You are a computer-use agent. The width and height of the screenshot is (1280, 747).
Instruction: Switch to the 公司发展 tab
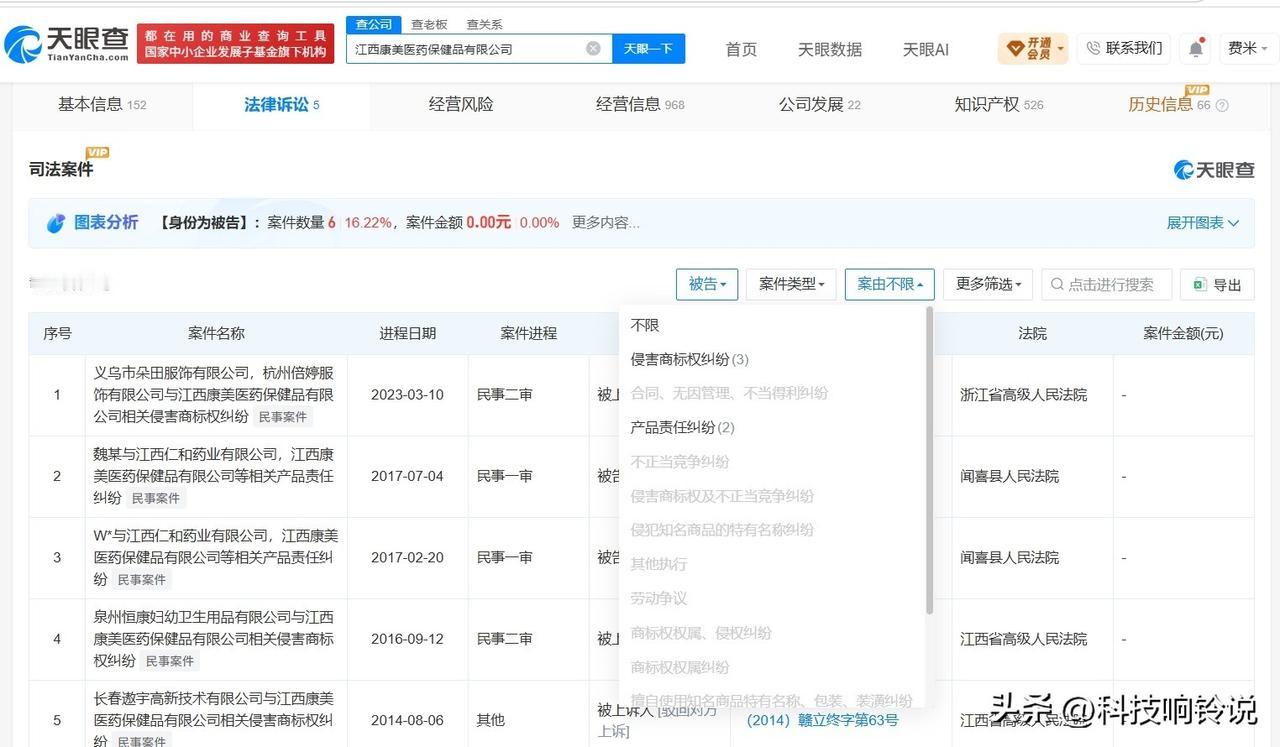(x=819, y=105)
